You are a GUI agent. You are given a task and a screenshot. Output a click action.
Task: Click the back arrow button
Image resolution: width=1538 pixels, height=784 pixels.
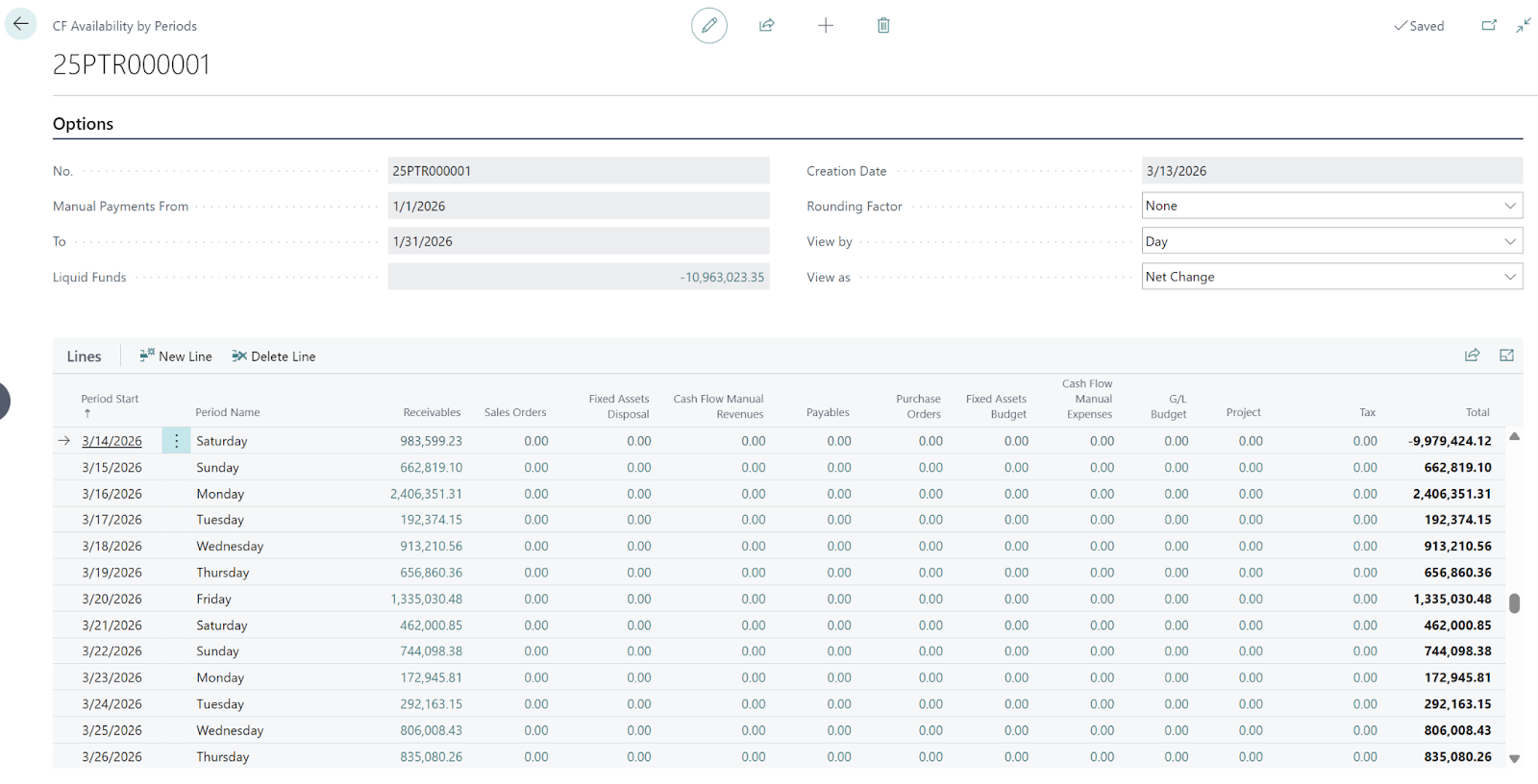[x=21, y=25]
